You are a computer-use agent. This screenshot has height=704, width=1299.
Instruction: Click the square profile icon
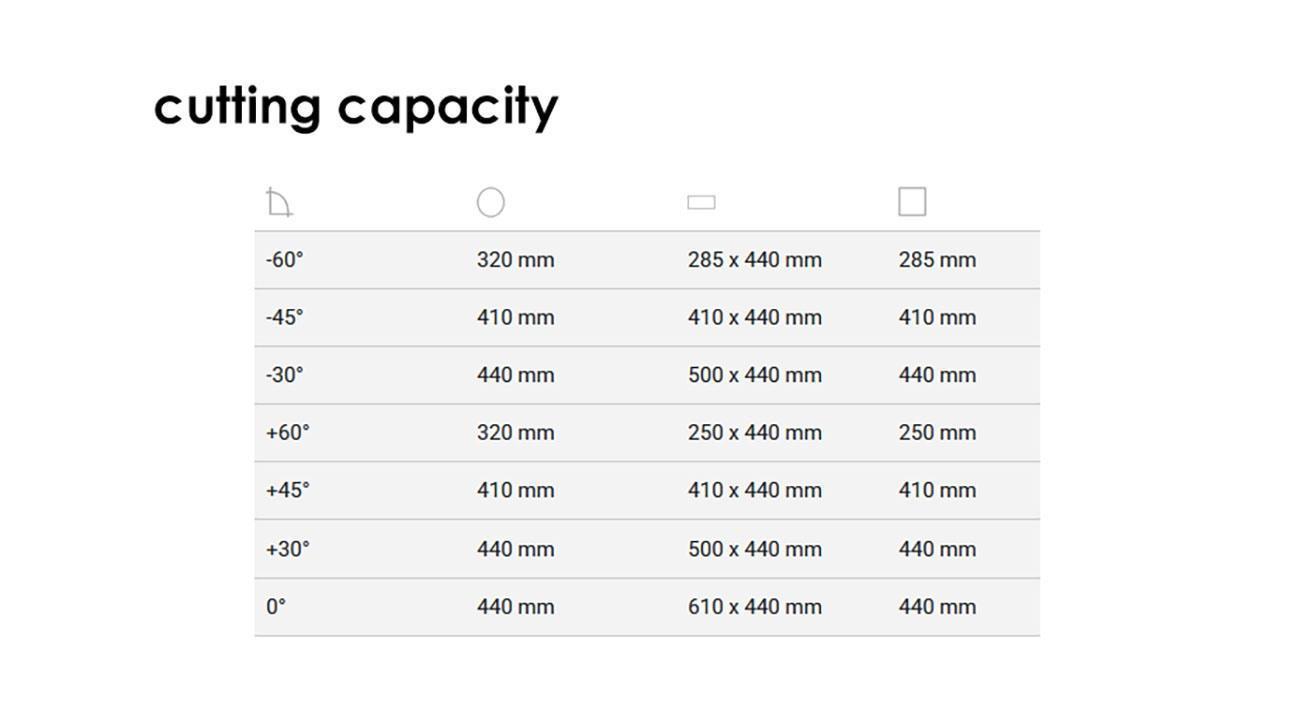(912, 202)
